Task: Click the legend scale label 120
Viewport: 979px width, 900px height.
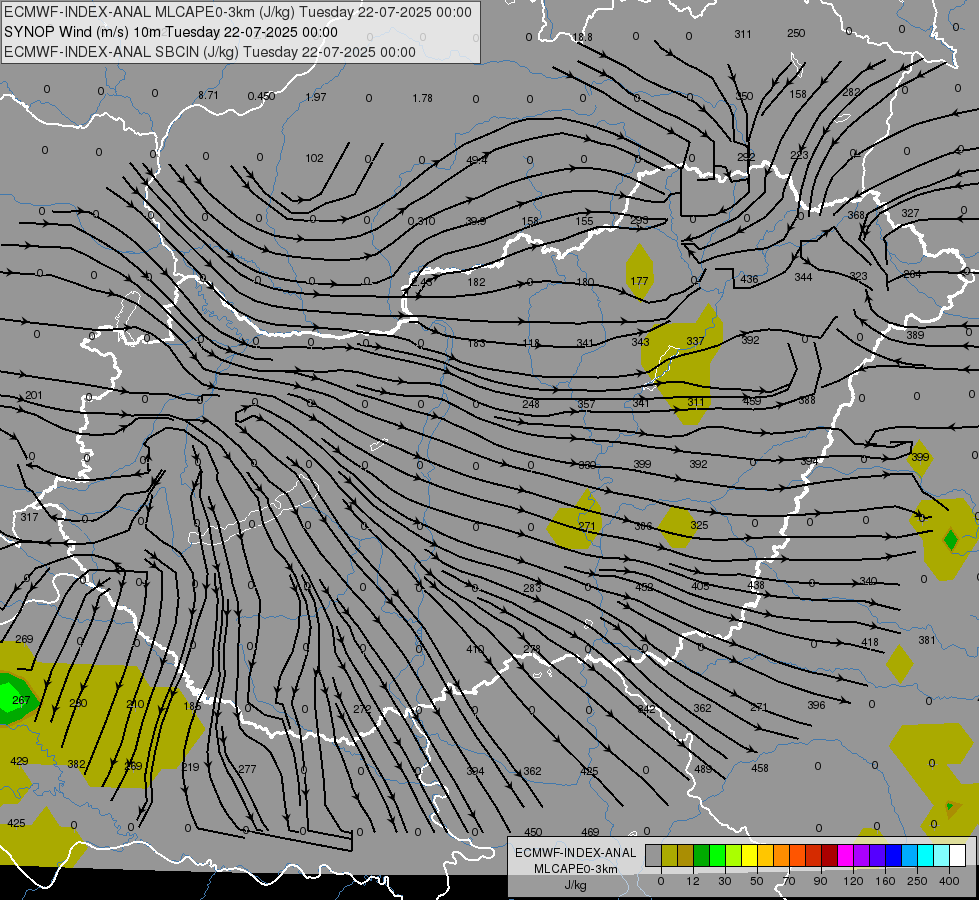Action: click(x=853, y=881)
